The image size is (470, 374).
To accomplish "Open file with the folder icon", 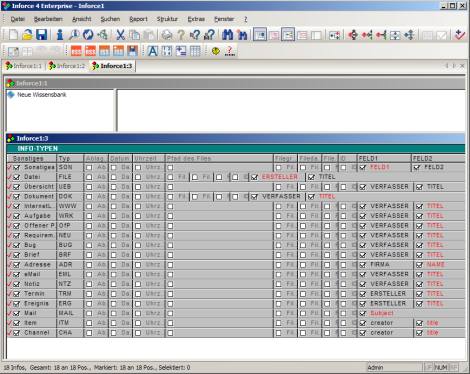I will click(x=27, y=35).
